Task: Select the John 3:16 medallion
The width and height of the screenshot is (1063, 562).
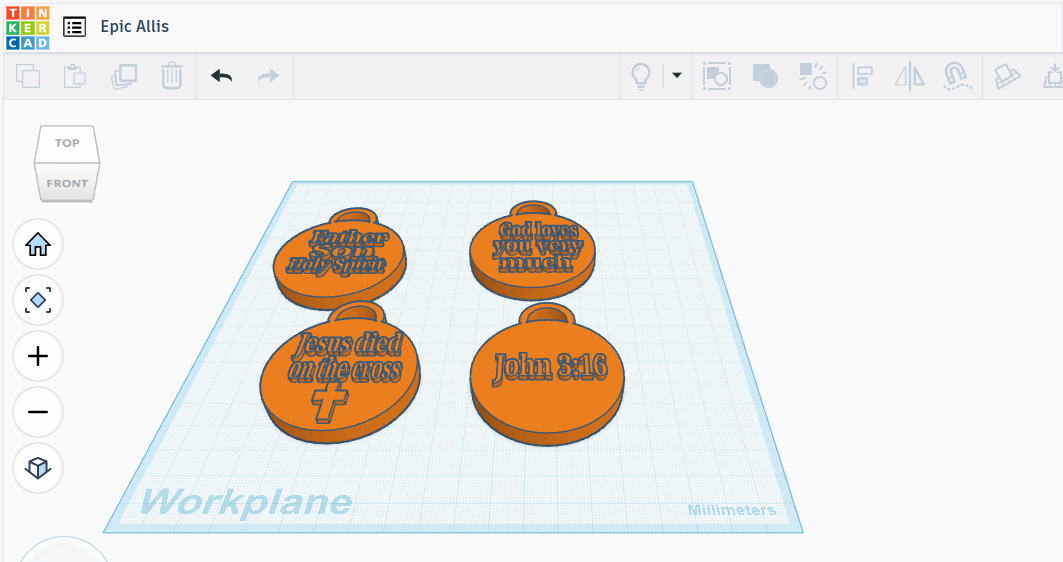Action: click(548, 376)
